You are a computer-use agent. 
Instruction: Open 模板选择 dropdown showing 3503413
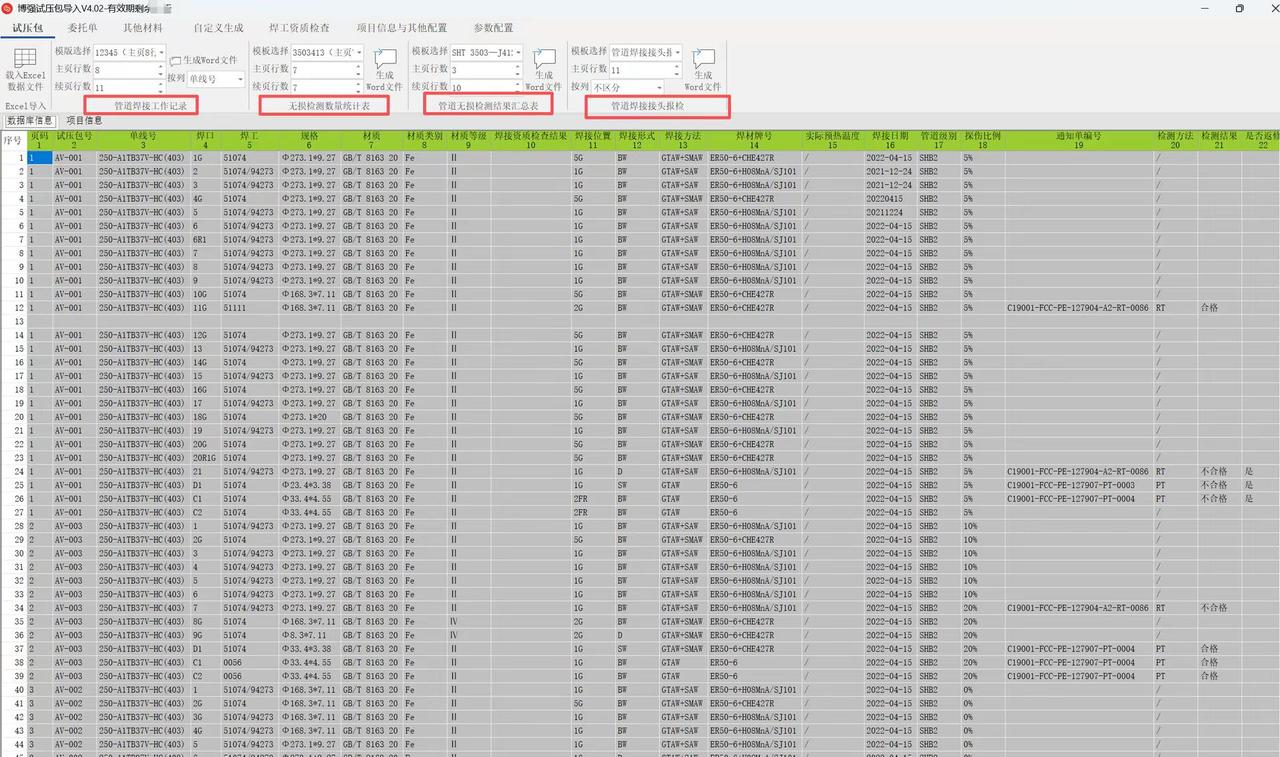[x=327, y=52]
